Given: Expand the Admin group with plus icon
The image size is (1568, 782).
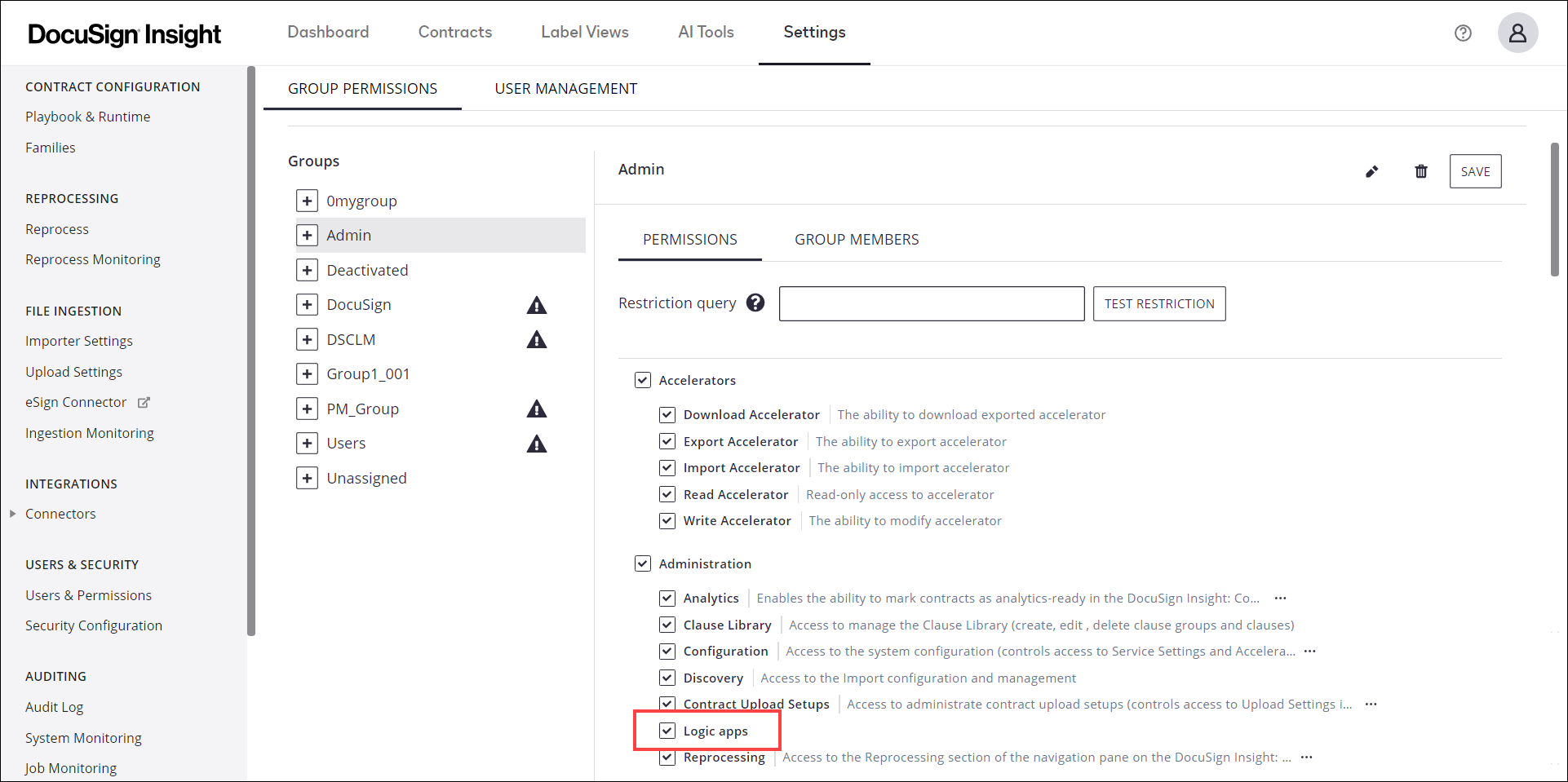Looking at the screenshot, I should [x=307, y=235].
